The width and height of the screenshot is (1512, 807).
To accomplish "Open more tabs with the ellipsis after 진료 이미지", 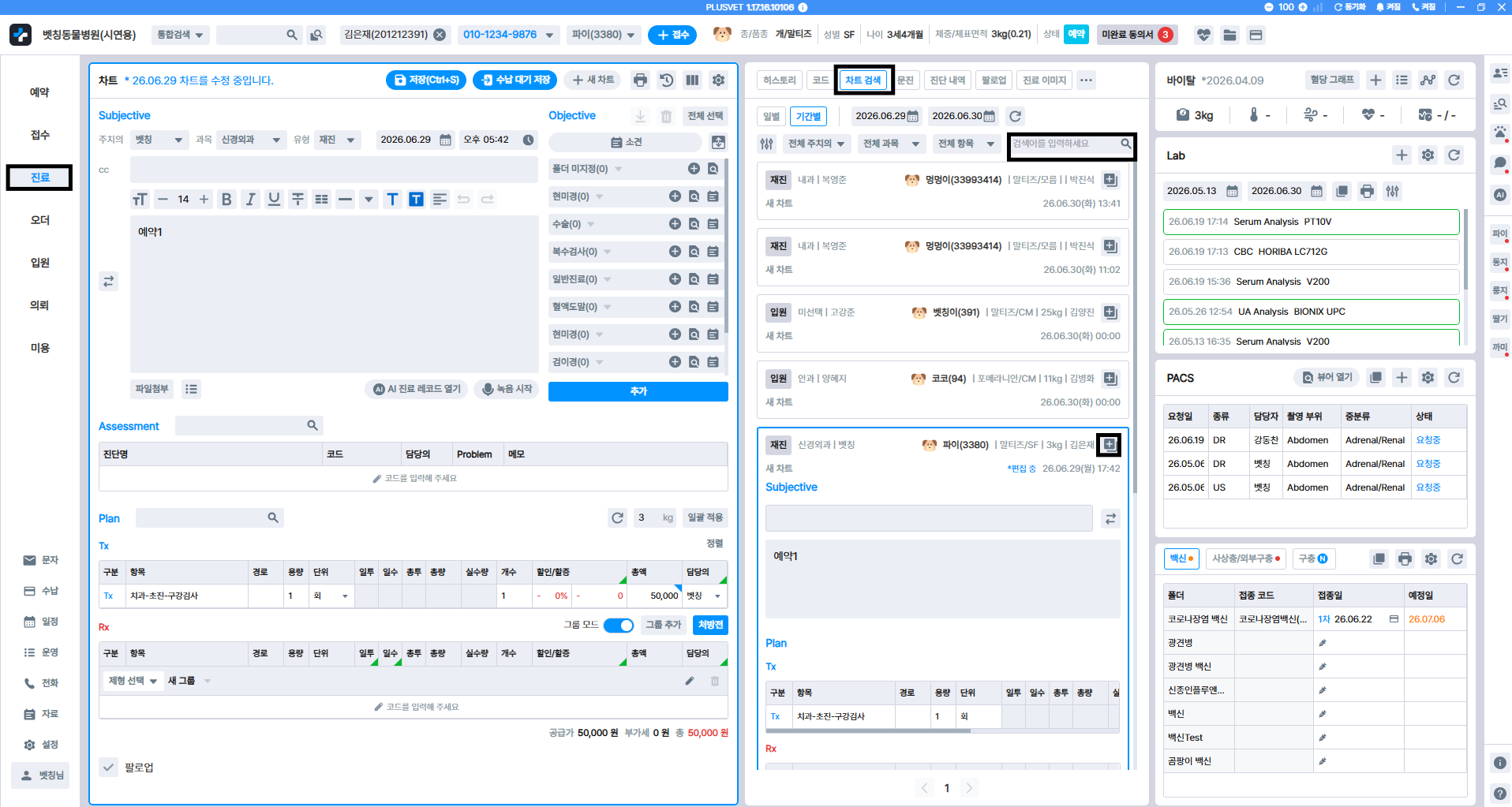I will (1087, 80).
